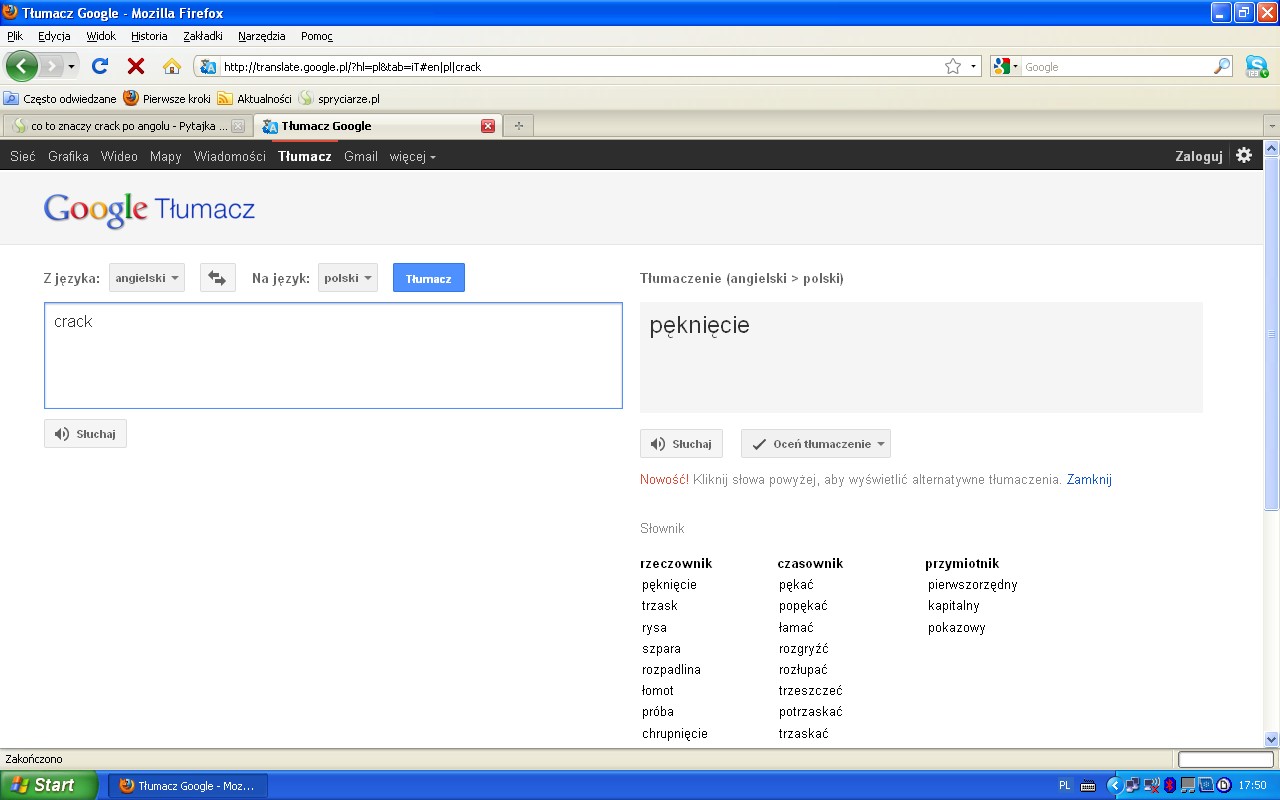Screen dimensions: 1280x800
Task: Expand the więcej menu in Google bar
Action: pos(413,156)
